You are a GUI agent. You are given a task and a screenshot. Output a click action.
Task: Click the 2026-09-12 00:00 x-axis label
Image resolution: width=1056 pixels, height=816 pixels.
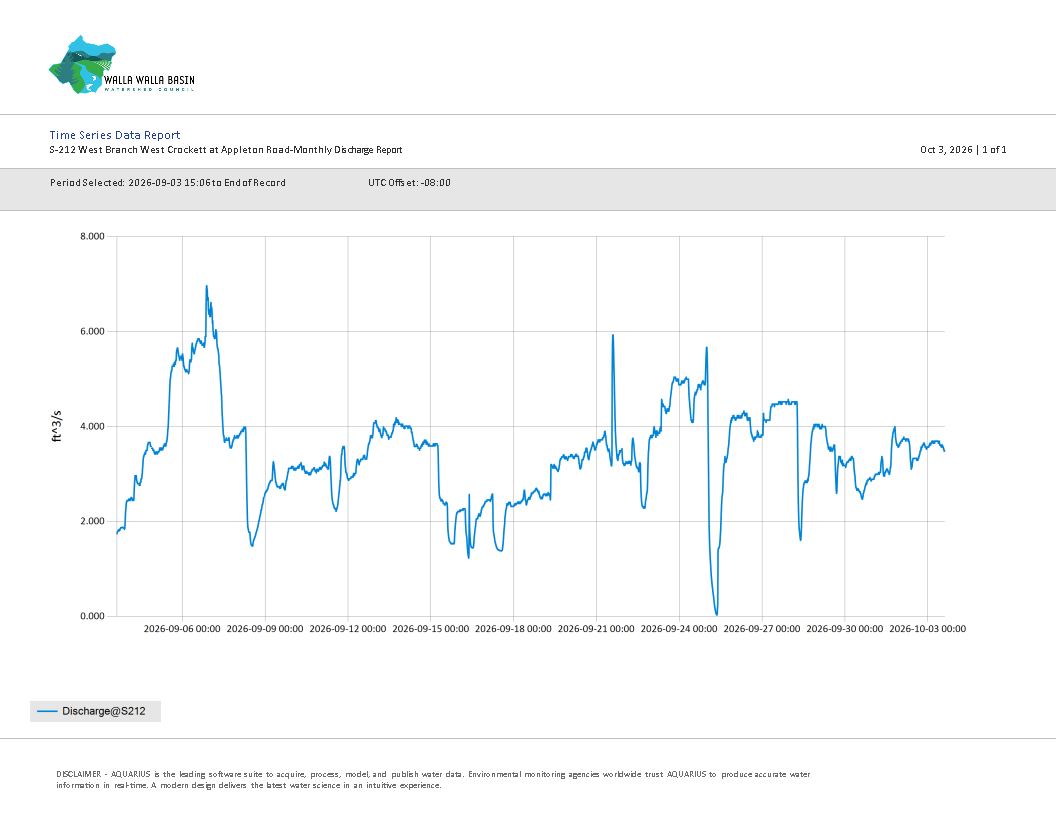[348, 629]
